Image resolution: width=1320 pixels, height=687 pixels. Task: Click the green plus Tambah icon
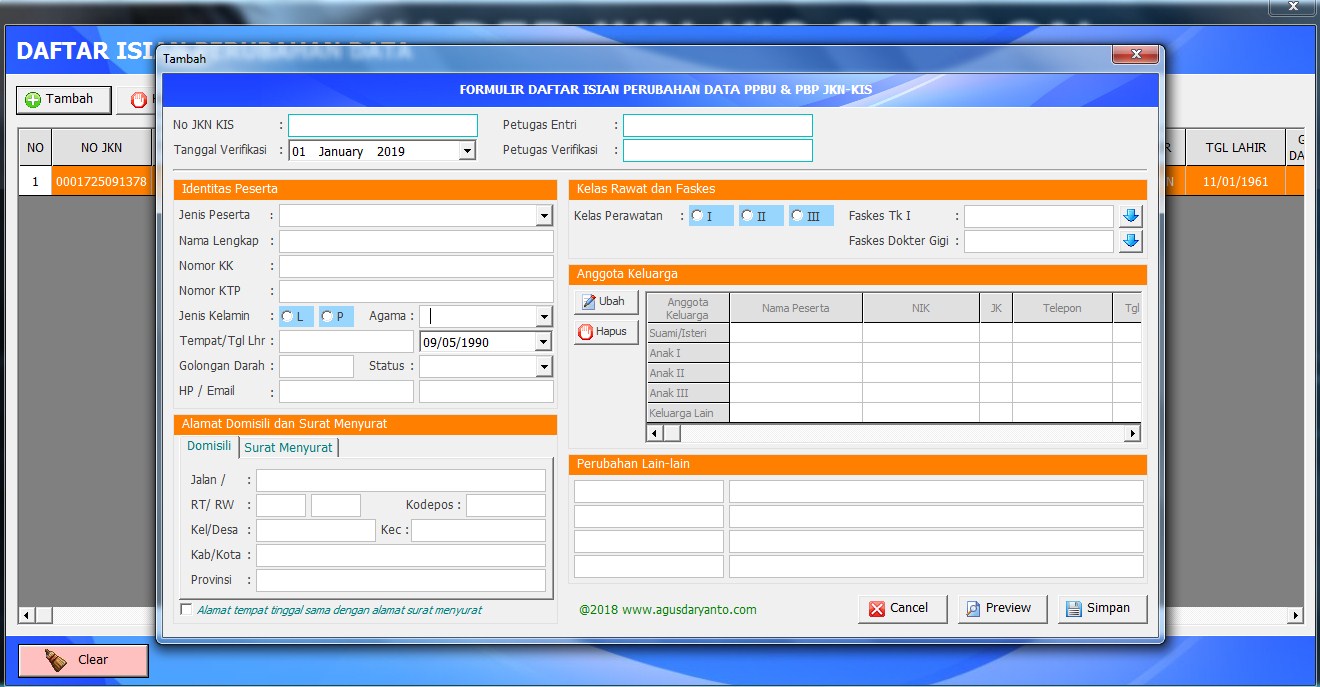click(34, 99)
